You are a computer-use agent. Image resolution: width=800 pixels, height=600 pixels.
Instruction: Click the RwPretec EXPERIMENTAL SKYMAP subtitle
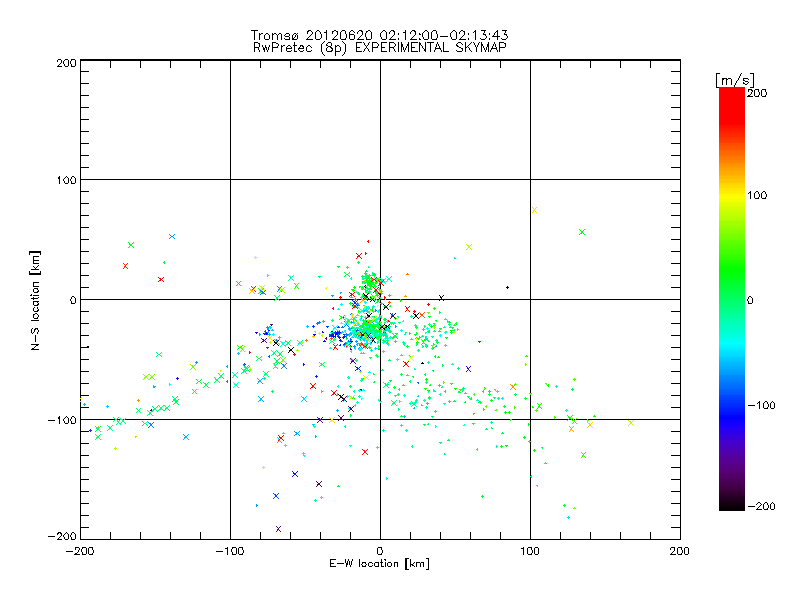(x=379, y=47)
